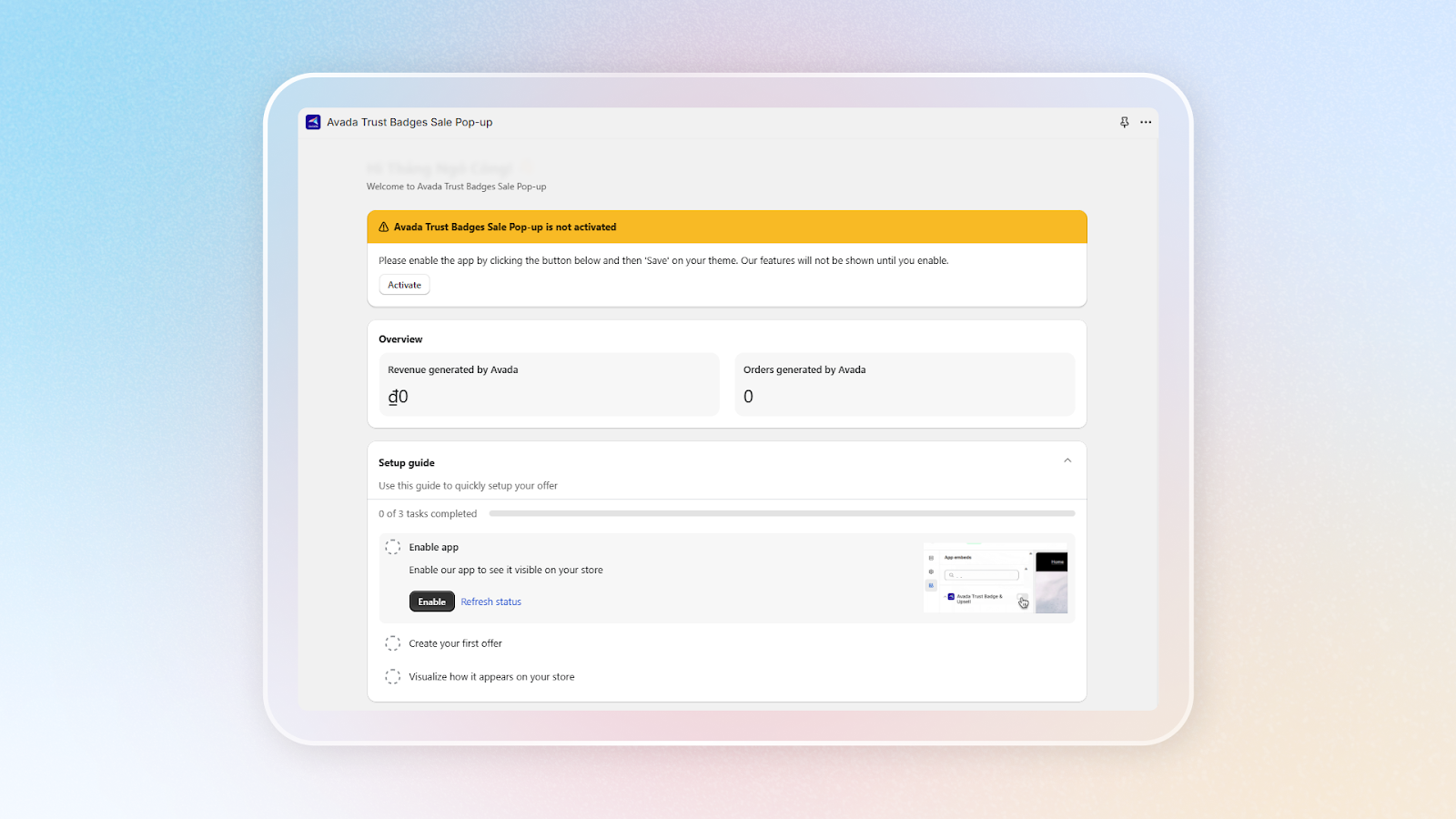
Task: Check the Visualize task status circle
Action: tap(392, 677)
